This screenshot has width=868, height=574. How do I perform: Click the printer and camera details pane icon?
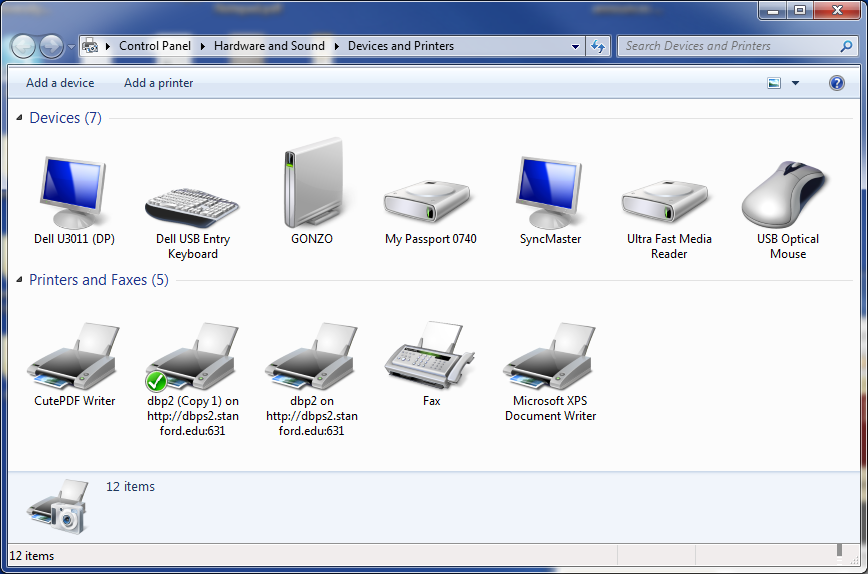[58, 506]
